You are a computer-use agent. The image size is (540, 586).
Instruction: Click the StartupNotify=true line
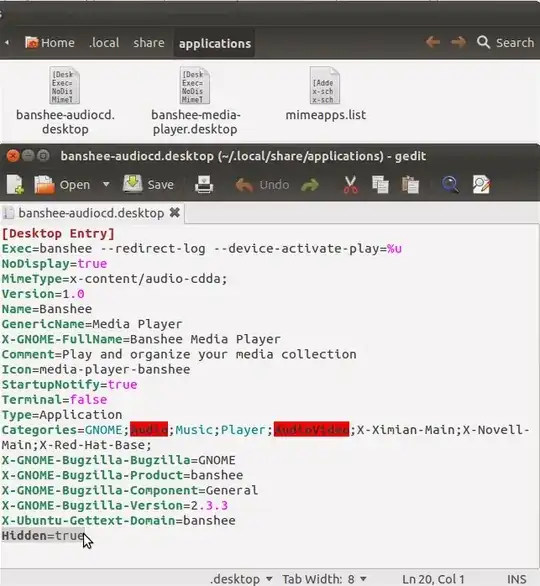point(70,385)
